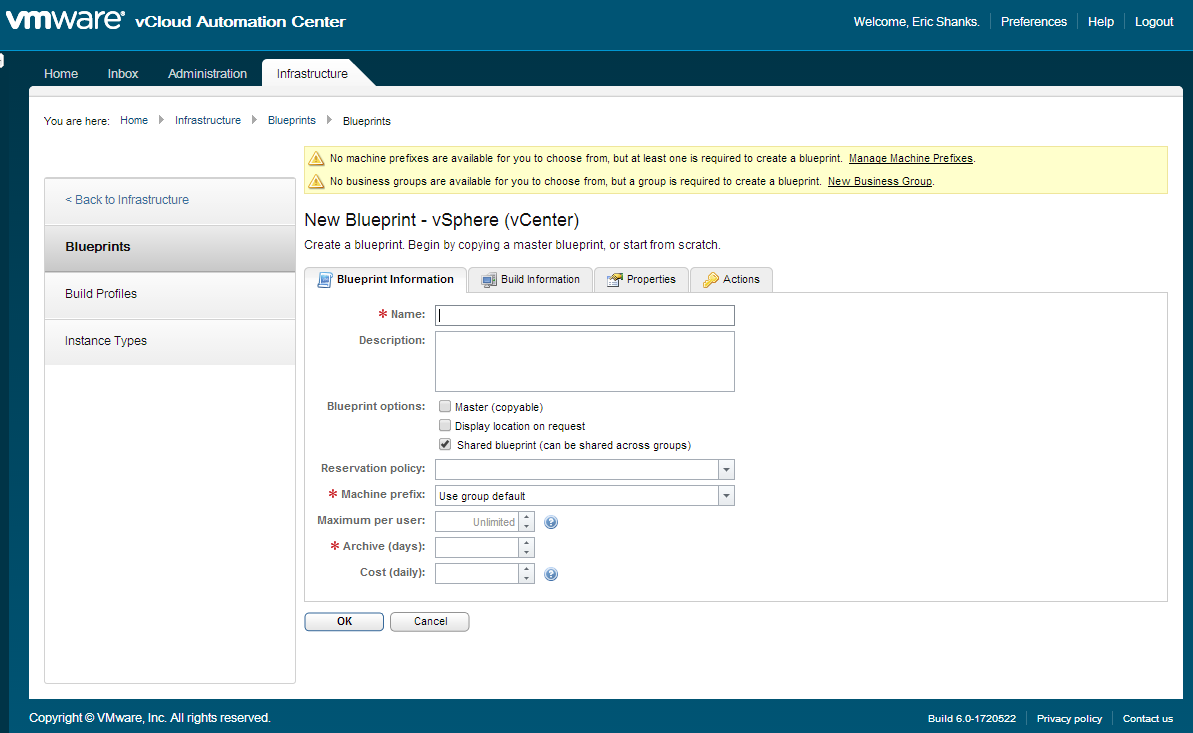
Task: Expand the Machine prefix dropdown
Action: coord(726,496)
